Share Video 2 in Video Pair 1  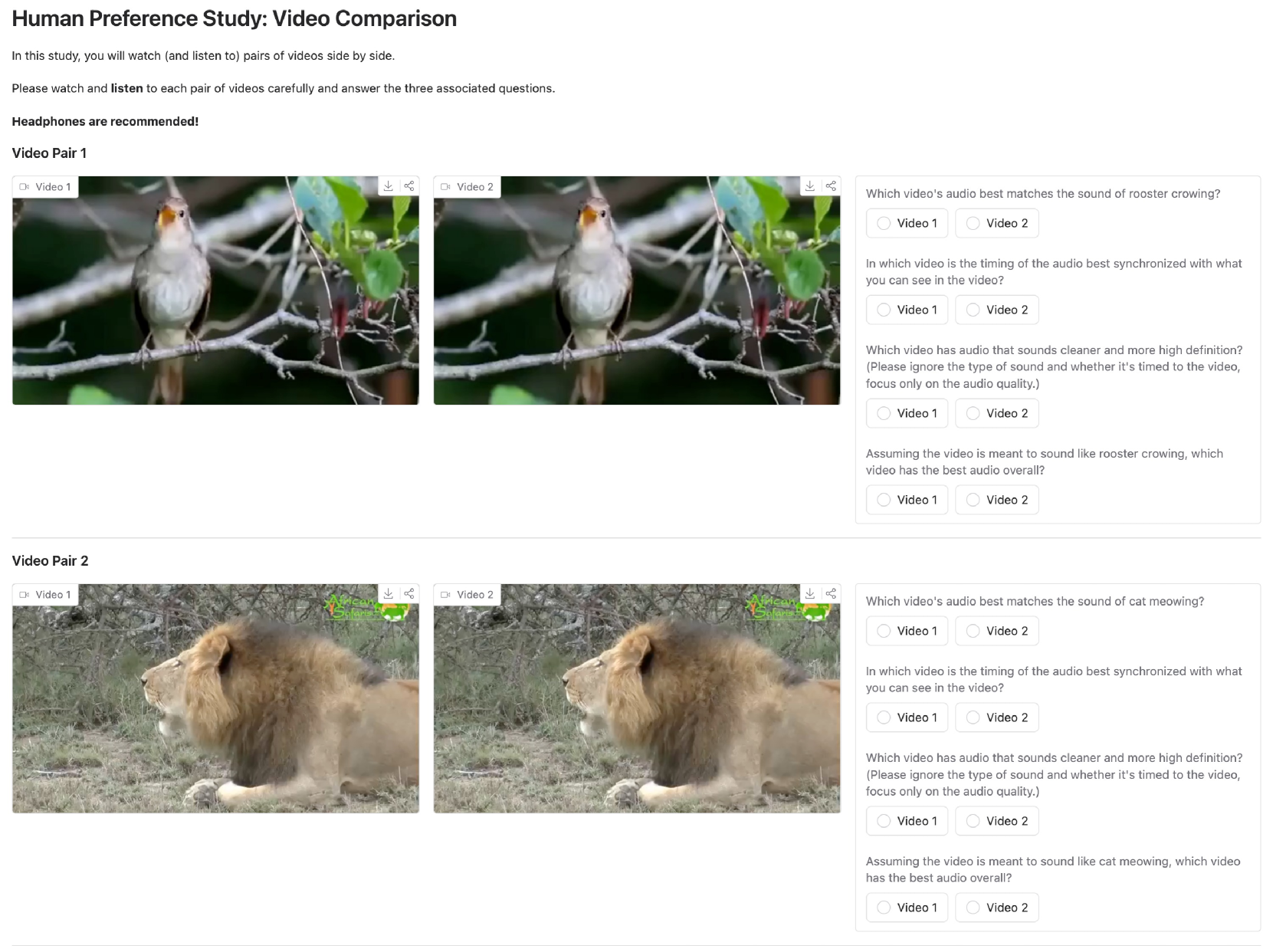click(x=831, y=186)
